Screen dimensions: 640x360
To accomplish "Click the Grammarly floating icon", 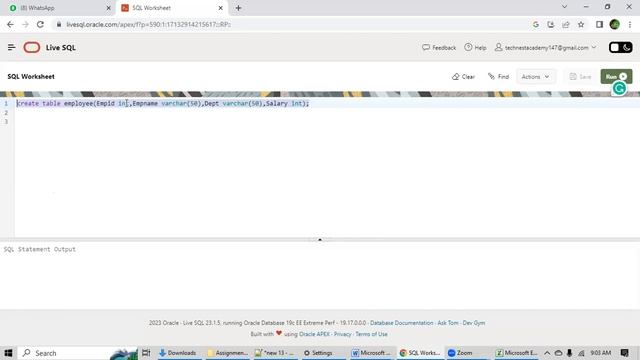I will [619, 88].
